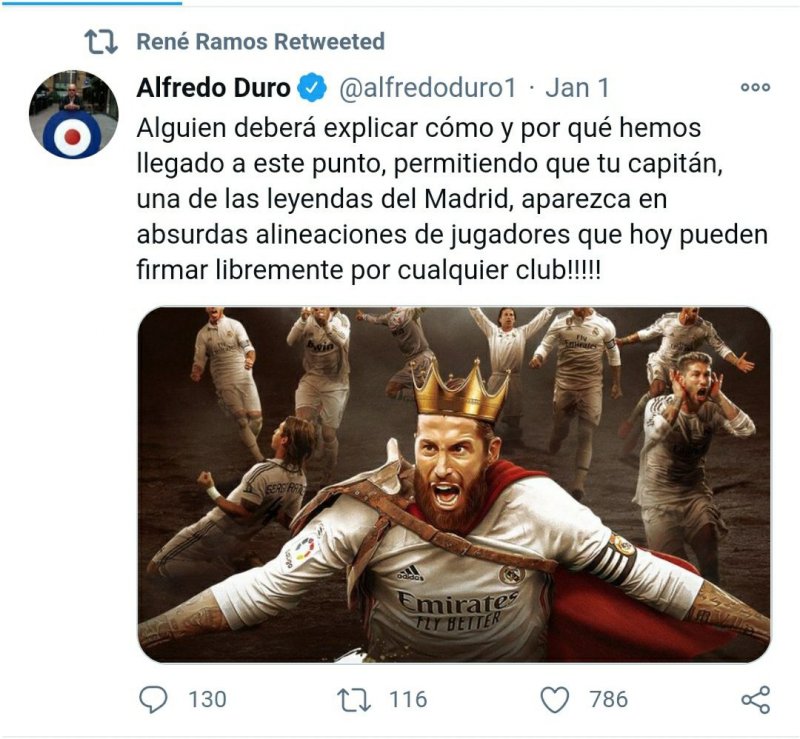Open Alfredo Duro's profile picture
800x739 pixels.
pyautogui.click(x=73, y=115)
